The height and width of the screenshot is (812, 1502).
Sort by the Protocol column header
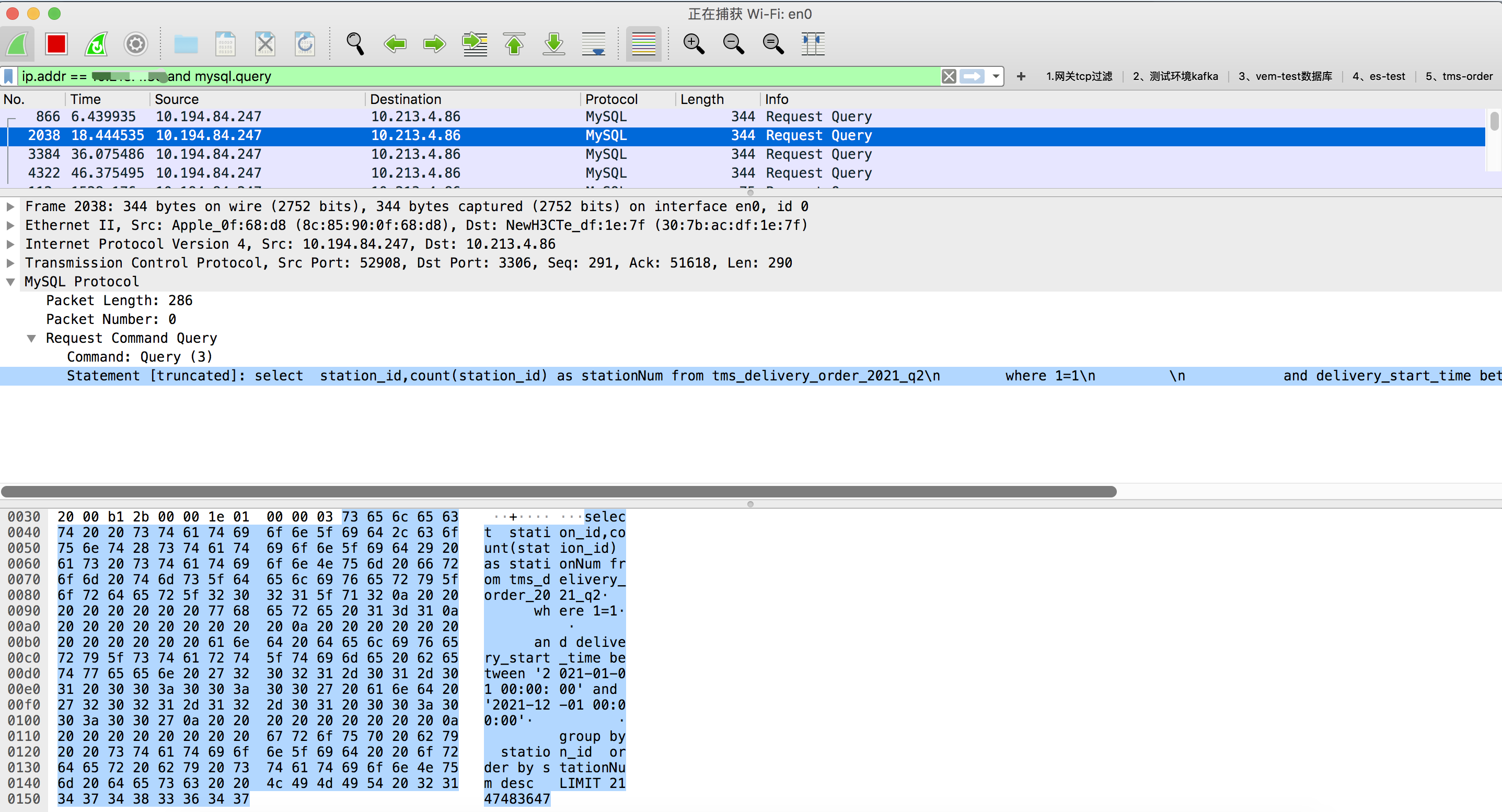(x=628, y=99)
